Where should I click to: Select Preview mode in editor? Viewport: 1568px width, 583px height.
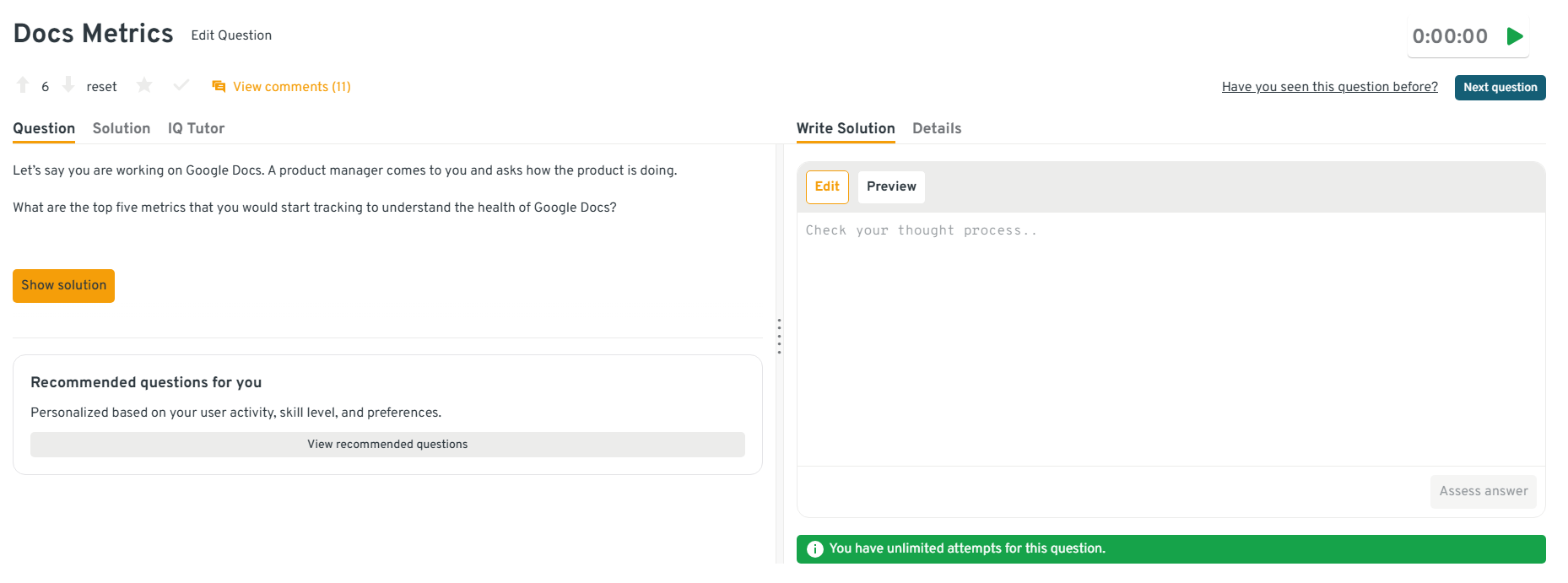(x=890, y=186)
